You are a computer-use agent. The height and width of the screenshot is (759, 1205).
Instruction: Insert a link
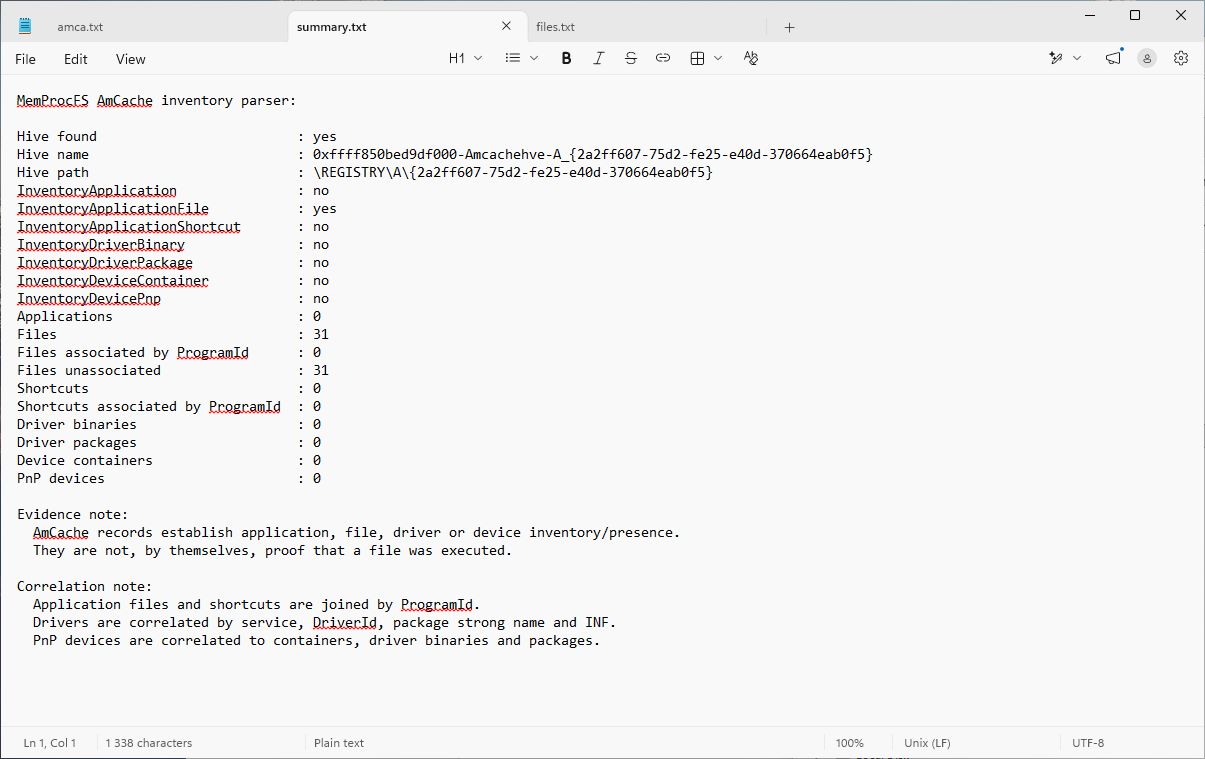[x=662, y=59]
